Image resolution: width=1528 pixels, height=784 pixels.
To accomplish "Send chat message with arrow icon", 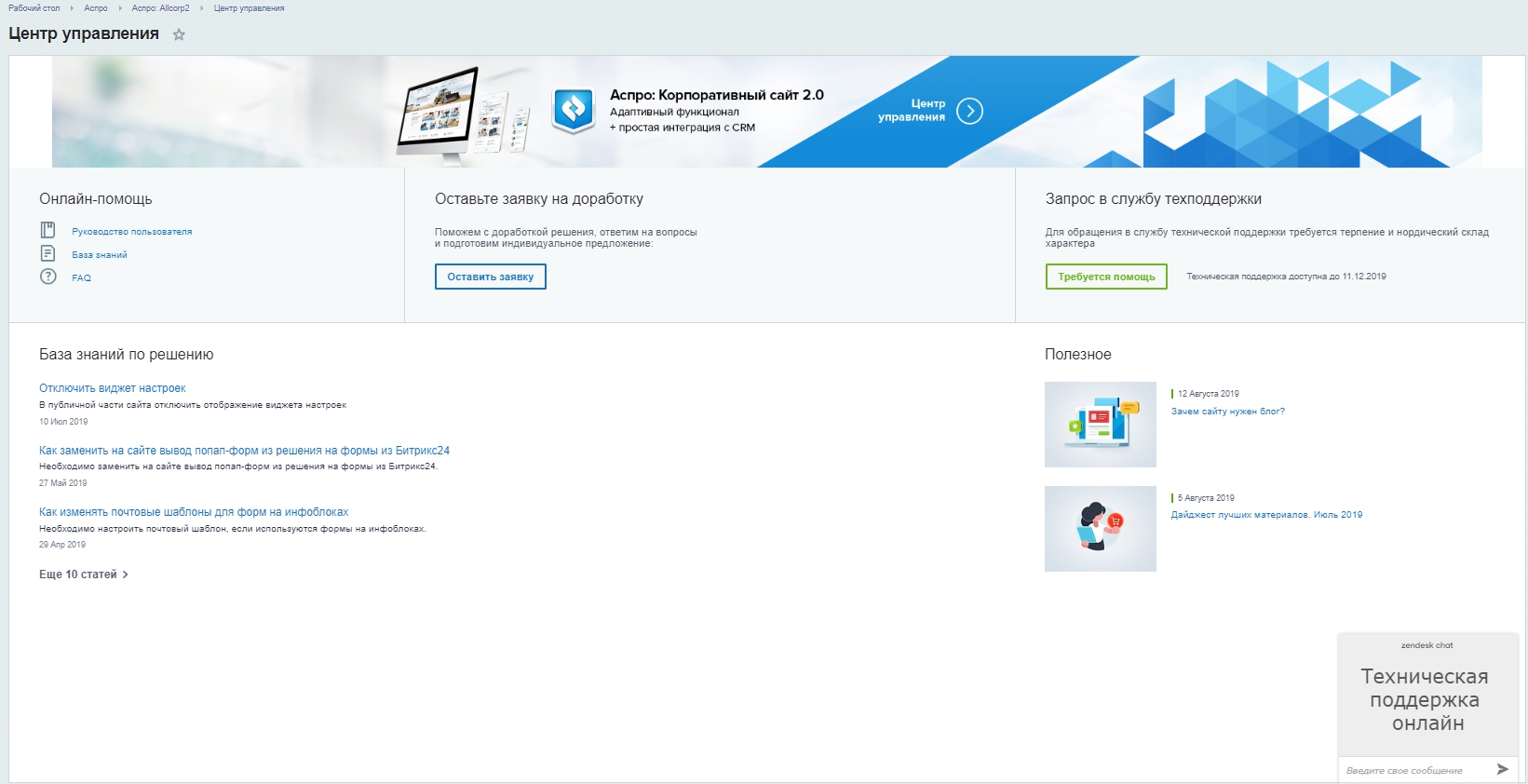I will click(1502, 769).
